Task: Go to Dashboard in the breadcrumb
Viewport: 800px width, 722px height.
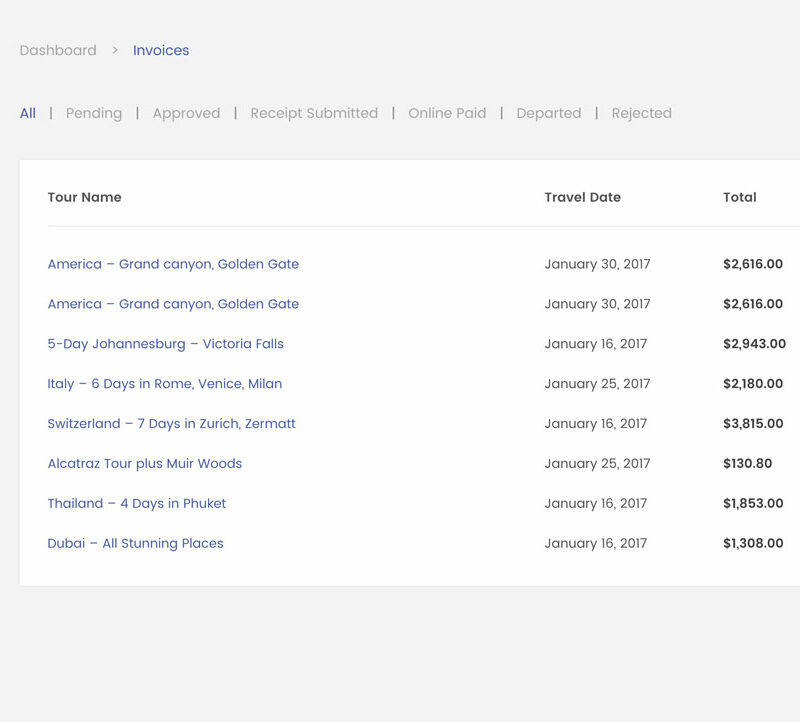Action: click(58, 50)
